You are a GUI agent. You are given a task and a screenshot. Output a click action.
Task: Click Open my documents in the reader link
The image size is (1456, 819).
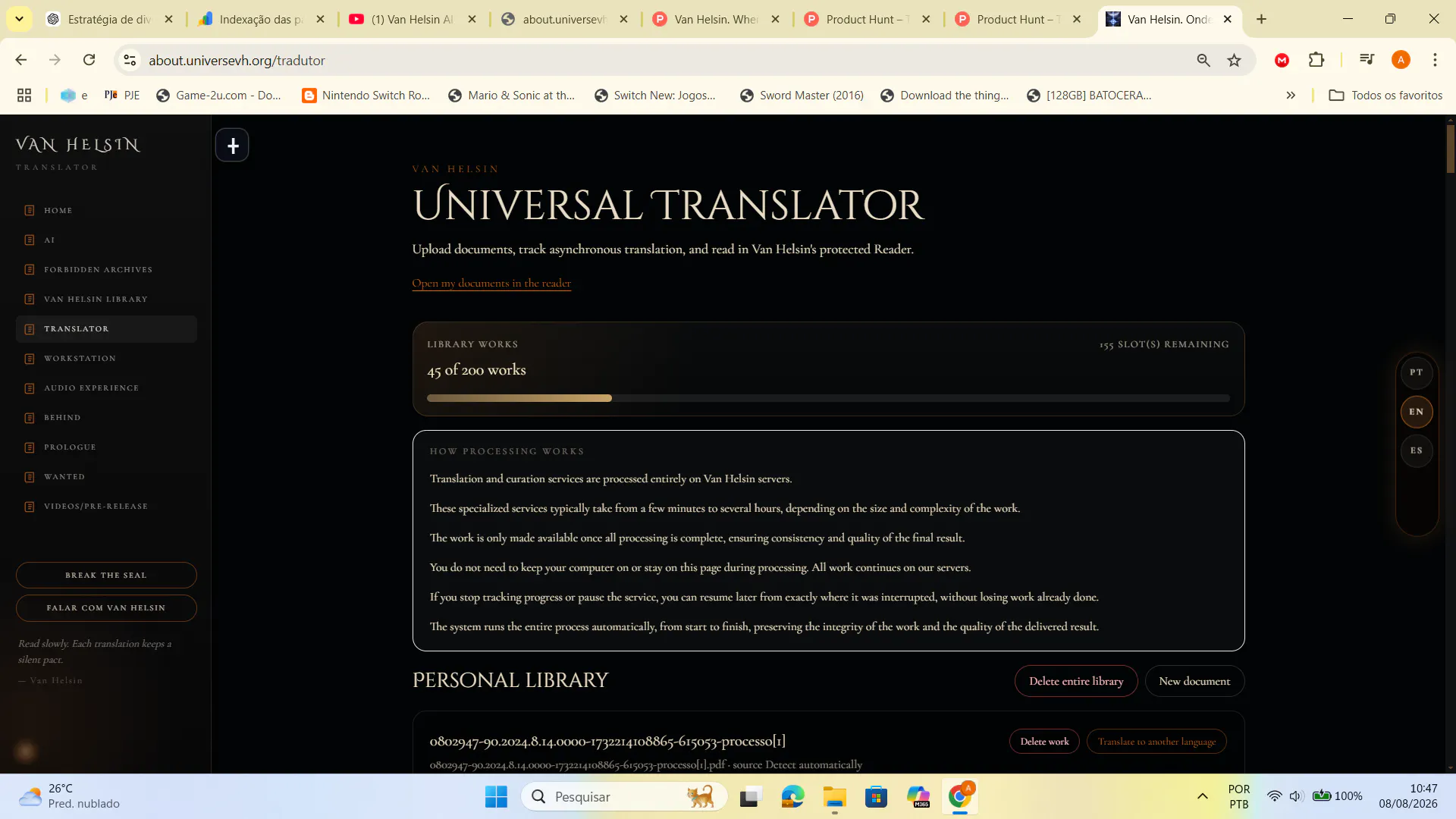tap(491, 283)
